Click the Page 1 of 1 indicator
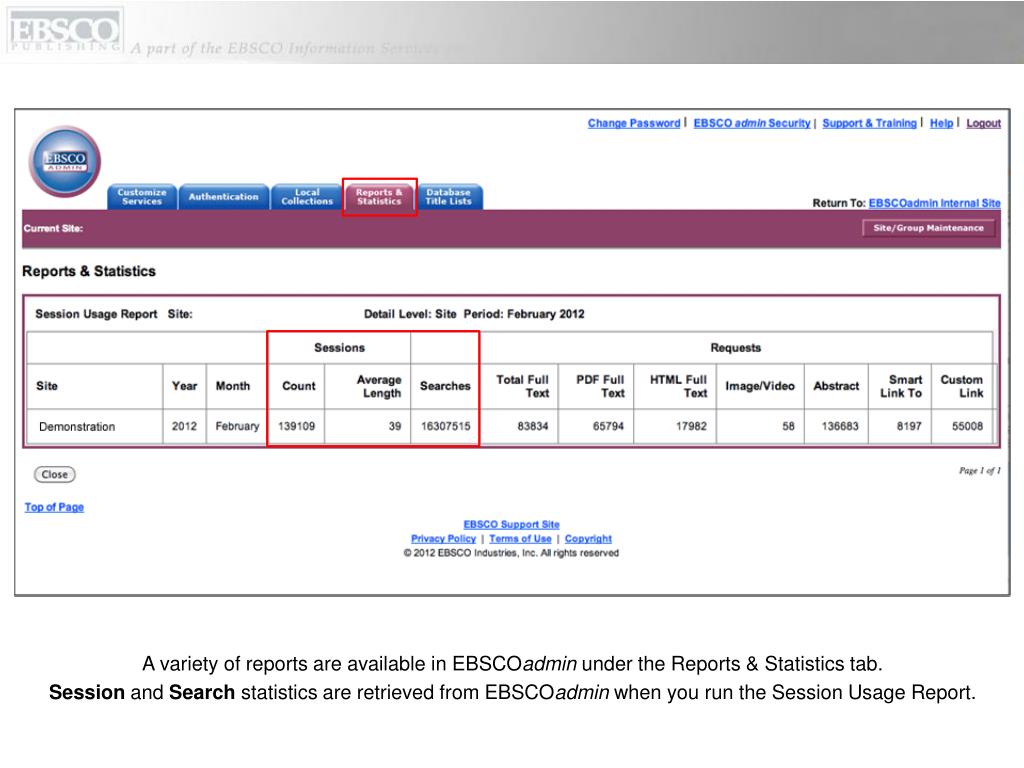This screenshot has height=768, width=1024. pyautogui.click(x=980, y=470)
